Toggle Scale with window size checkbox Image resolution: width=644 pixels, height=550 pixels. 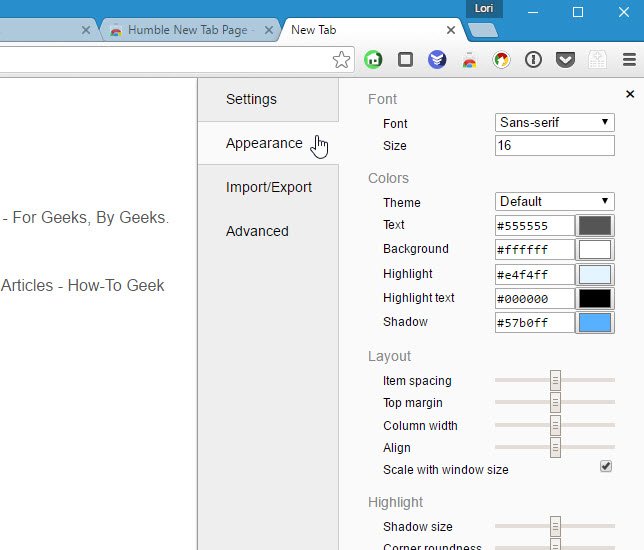tap(605, 467)
